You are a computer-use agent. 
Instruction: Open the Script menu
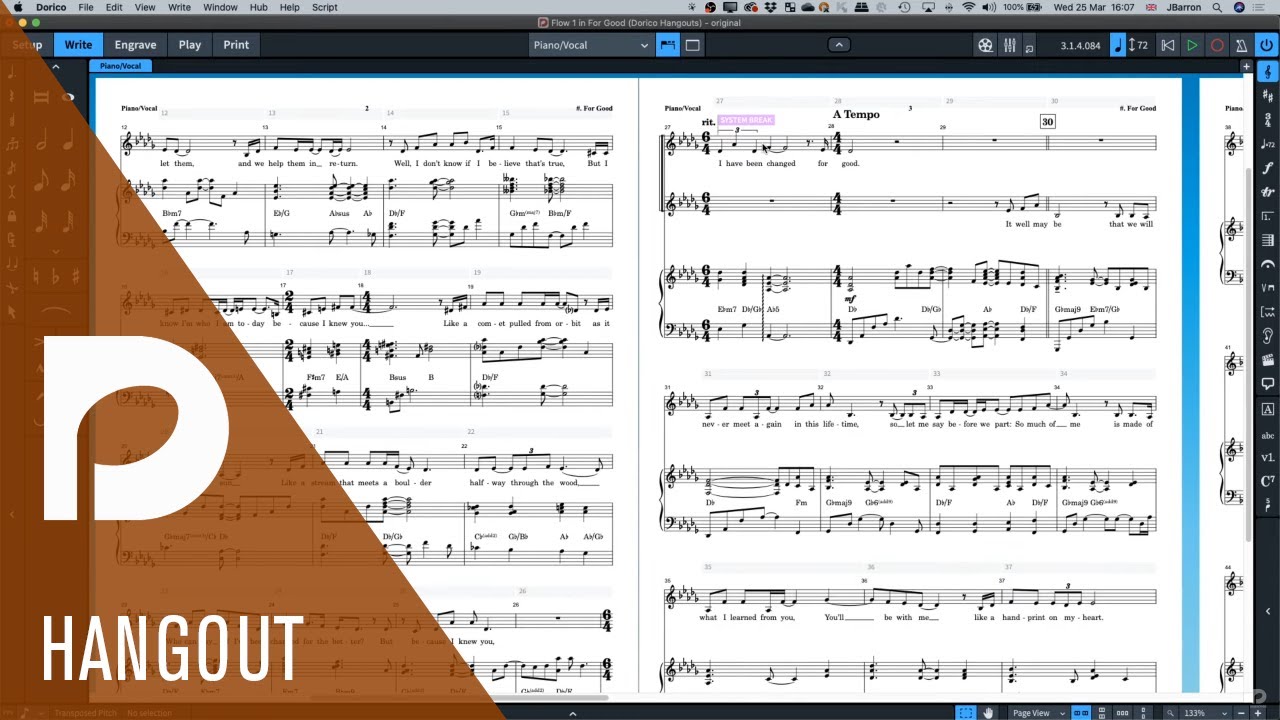click(325, 7)
